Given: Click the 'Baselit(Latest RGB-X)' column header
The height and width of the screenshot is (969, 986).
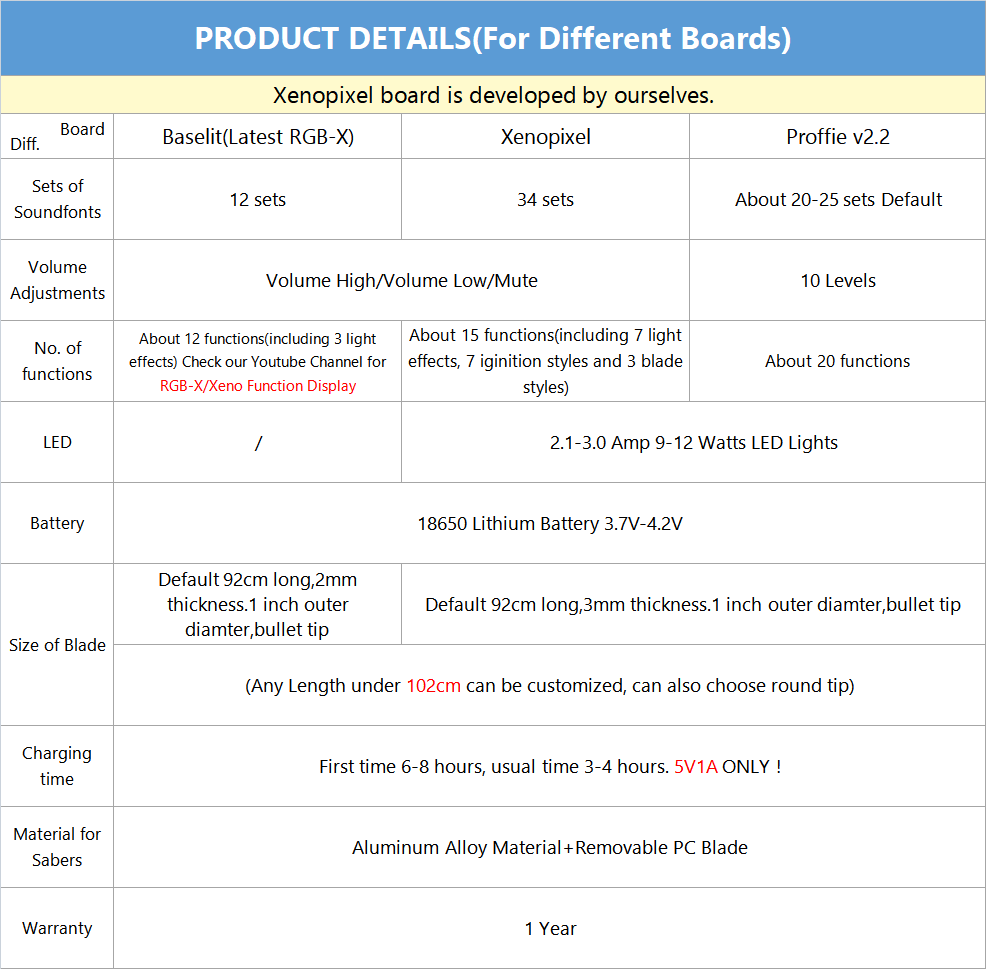Looking at the screenshot, I should tap(258, 136).
